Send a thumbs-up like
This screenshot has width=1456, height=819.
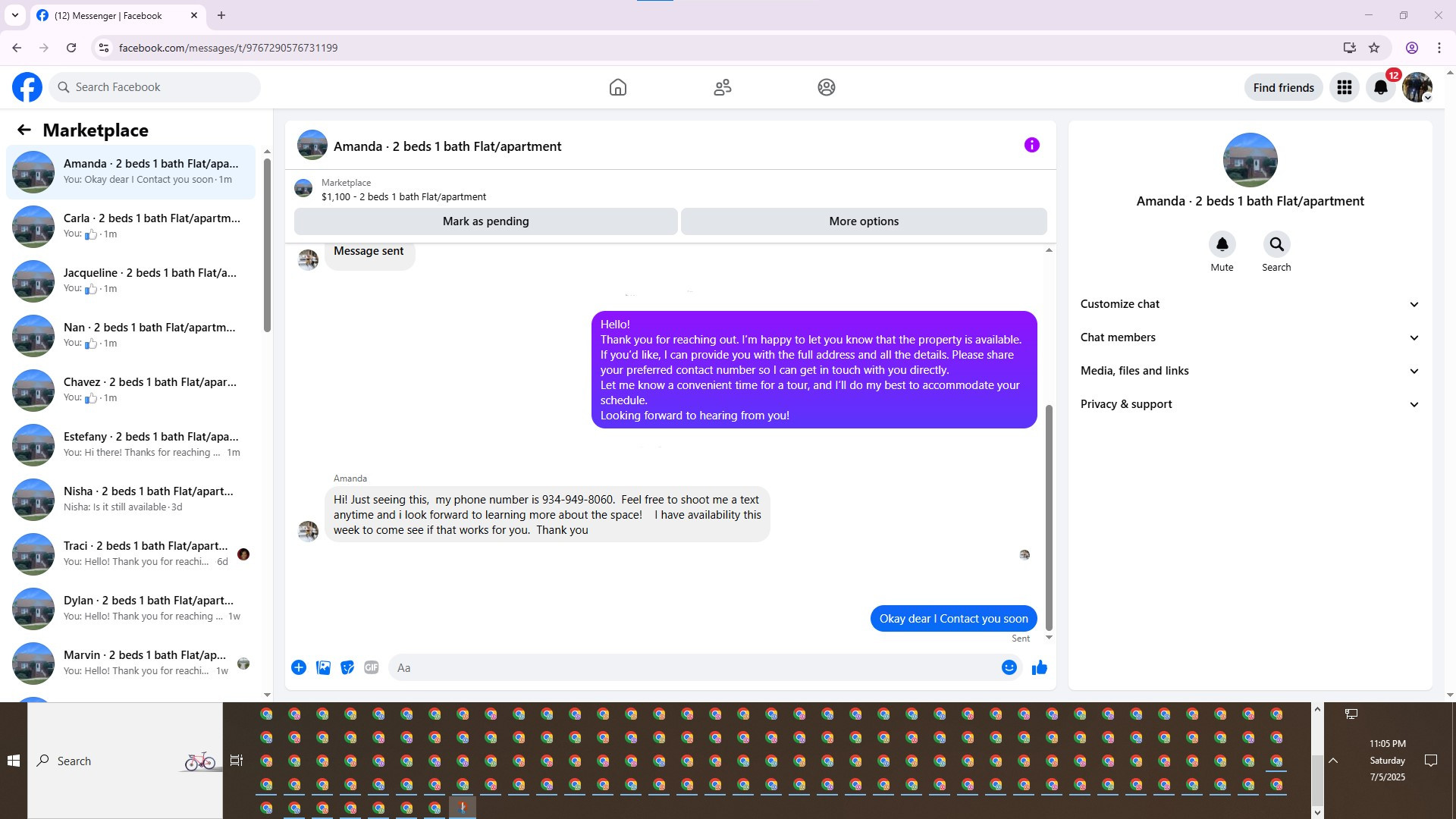coord(1039,667)
